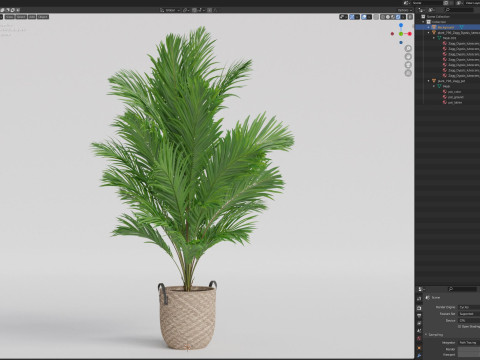Open the properties editor type menu
Screen dimensions: 480x360
[x=421, y=289]
